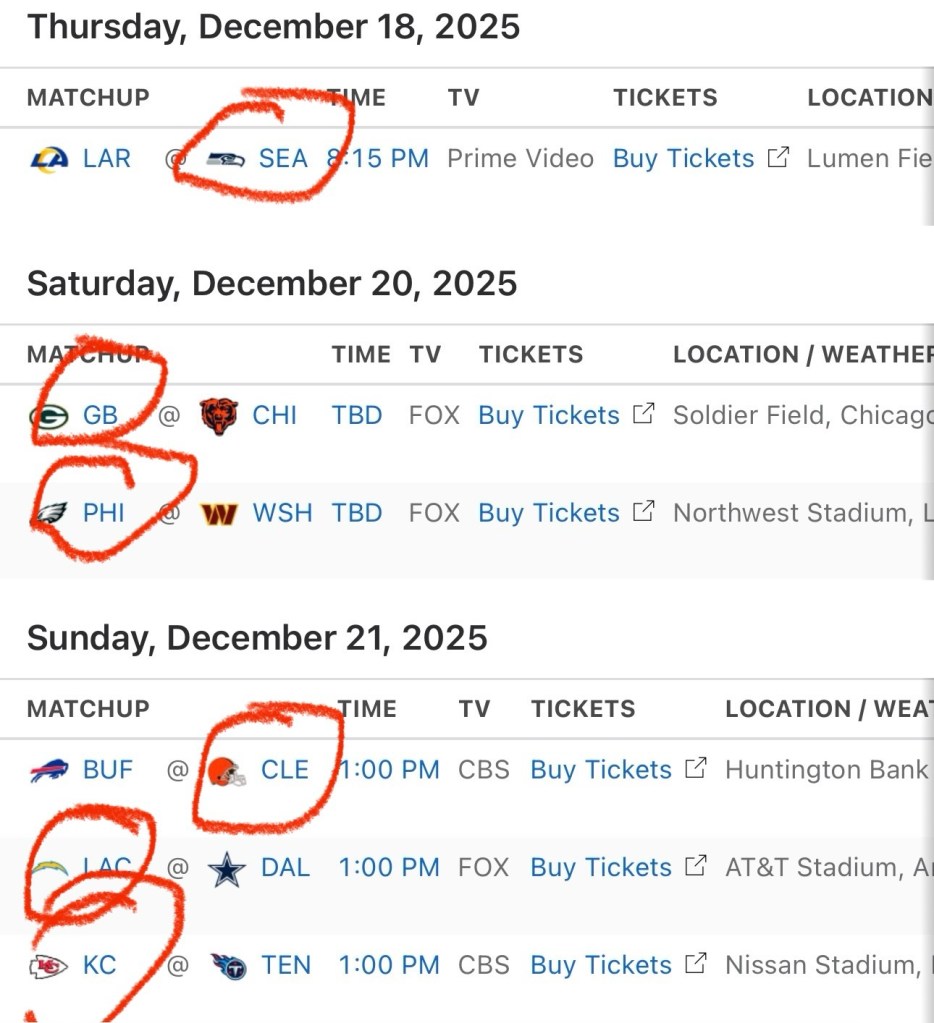Click the Los Angeles Rams logo
The image size is (934, 1023).
[48, 159]
